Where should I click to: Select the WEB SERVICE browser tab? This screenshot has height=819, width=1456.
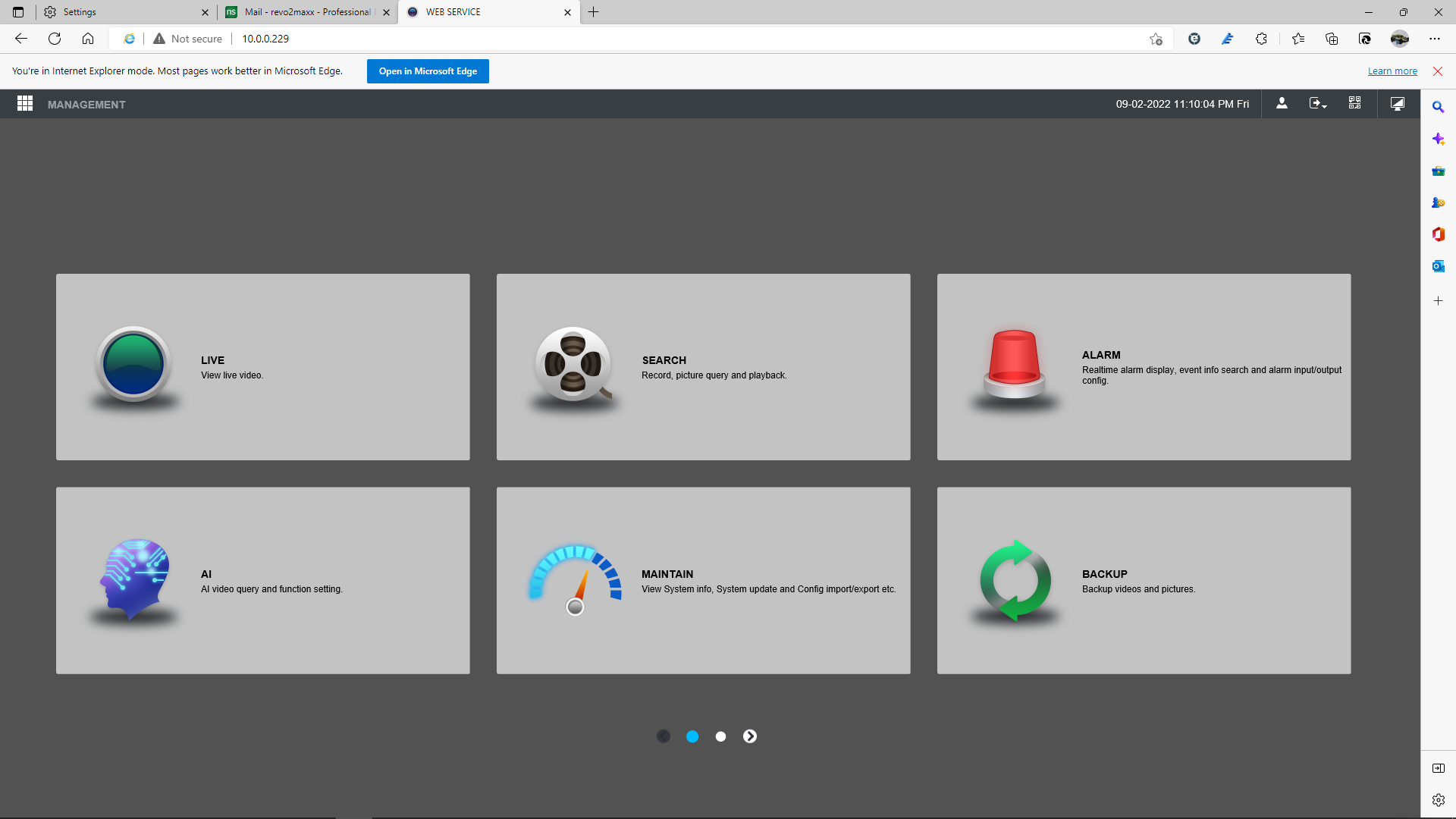[488, 12]
